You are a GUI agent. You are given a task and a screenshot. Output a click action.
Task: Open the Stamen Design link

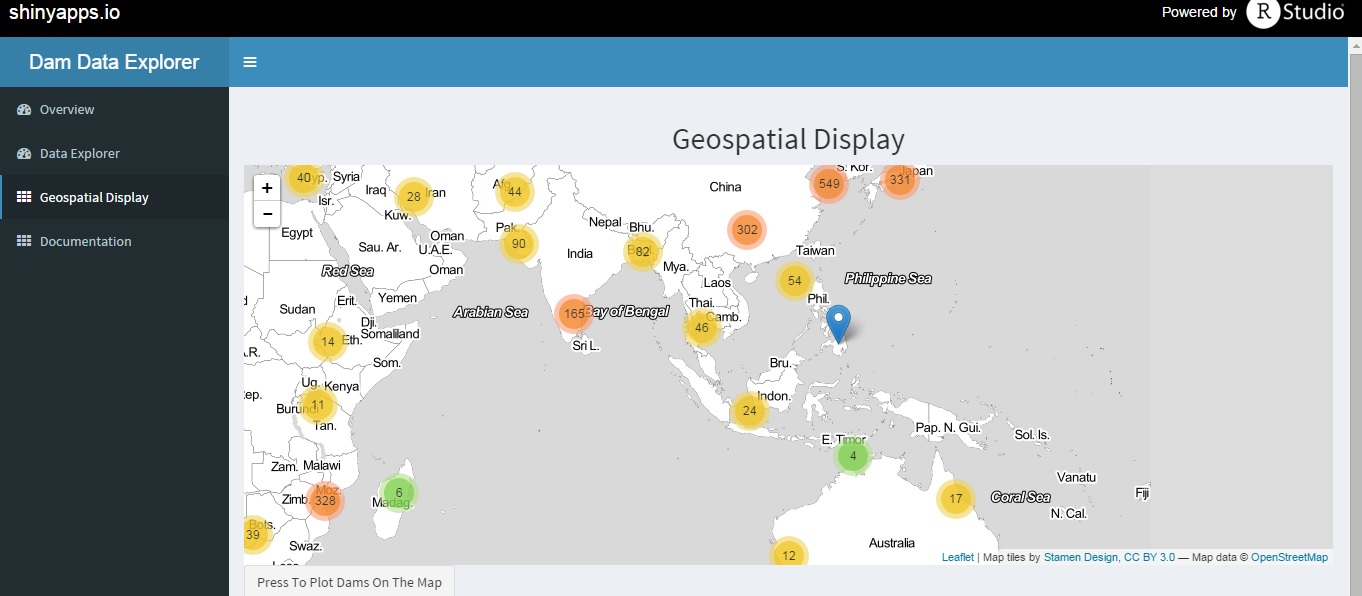pos(1080,557)
